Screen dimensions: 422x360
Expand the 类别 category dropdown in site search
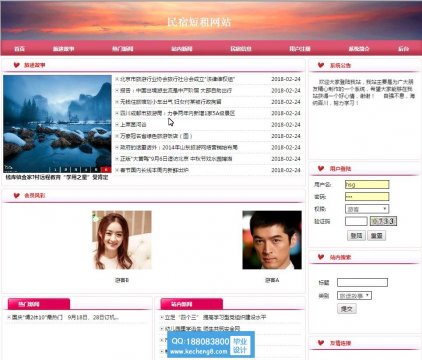pos(354,295)
